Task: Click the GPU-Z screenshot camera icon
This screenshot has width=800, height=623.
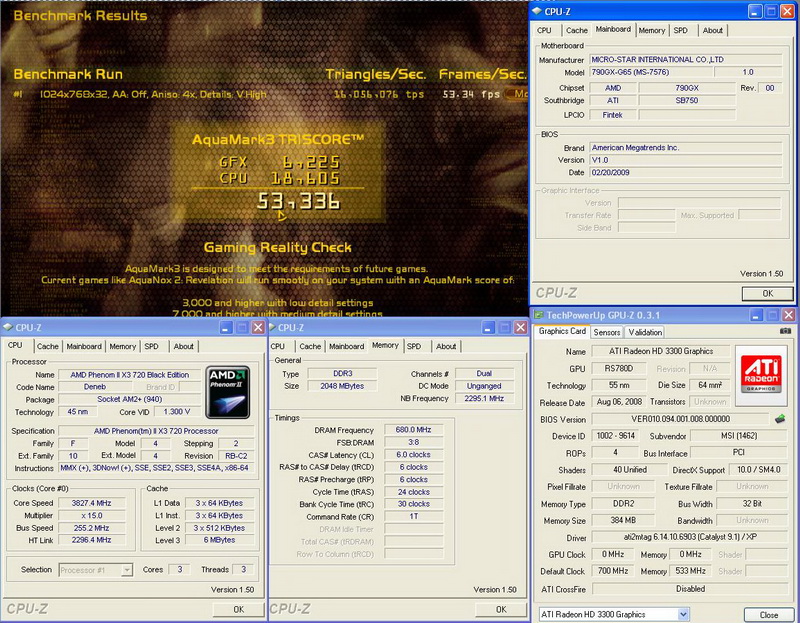Action: click(785, 331)
